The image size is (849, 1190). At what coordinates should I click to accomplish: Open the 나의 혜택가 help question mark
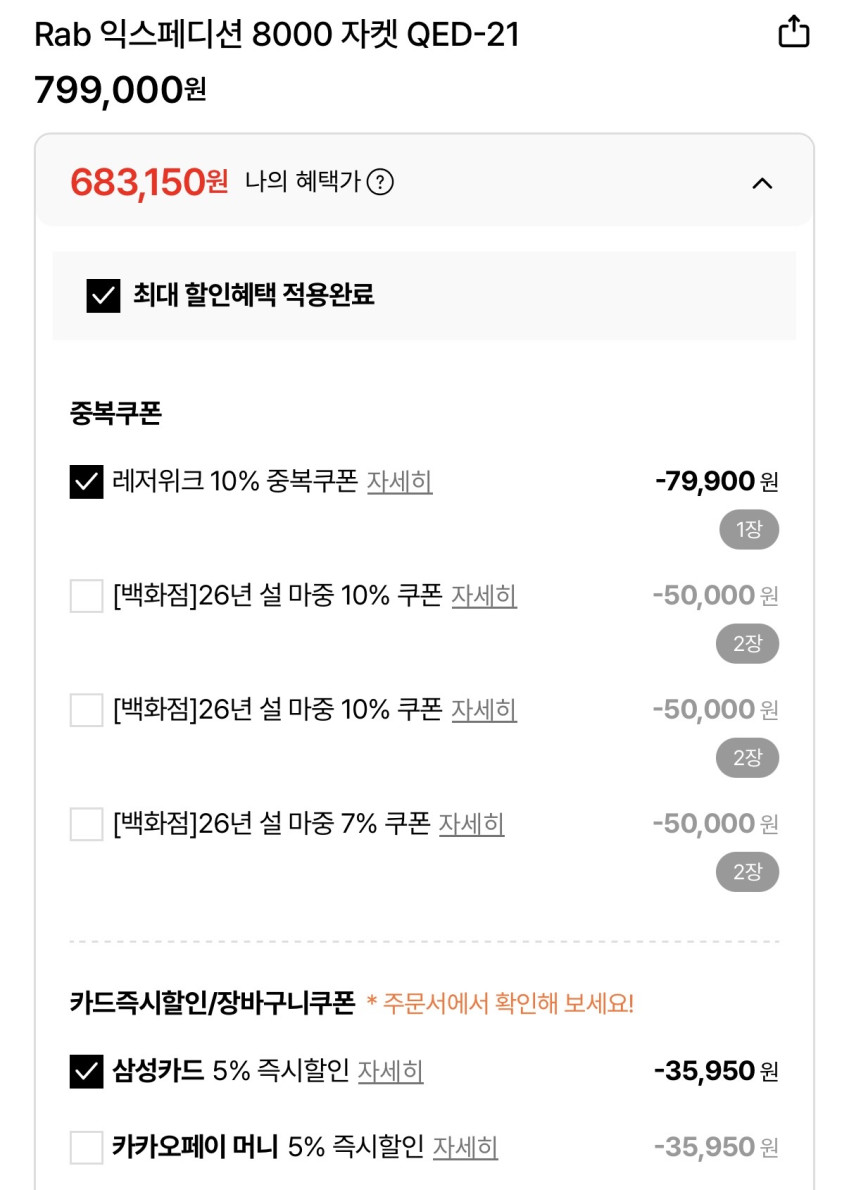click(x=380, y=182)
